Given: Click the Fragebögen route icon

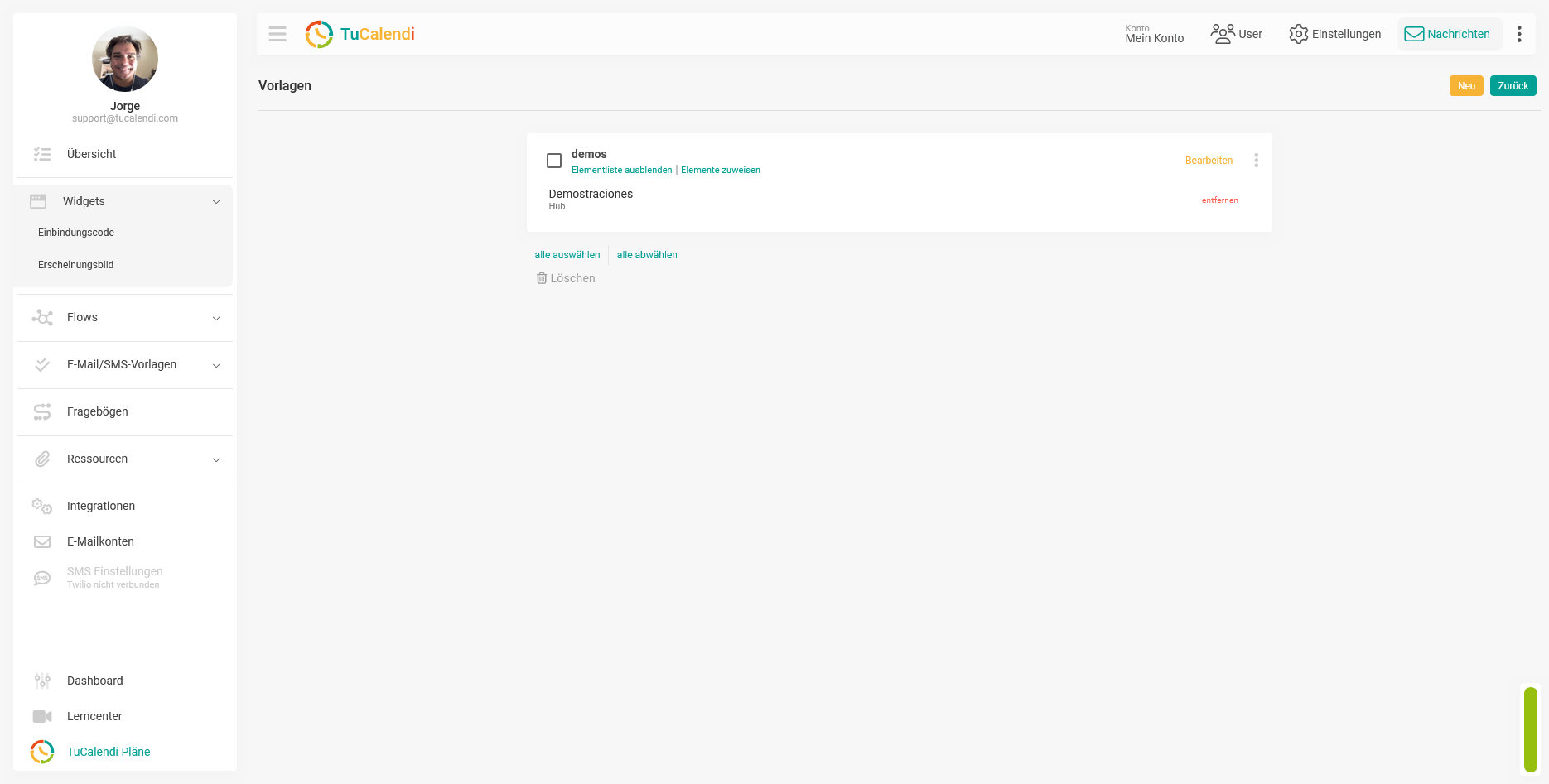Looking at the screenshot, I should point(42,411).
